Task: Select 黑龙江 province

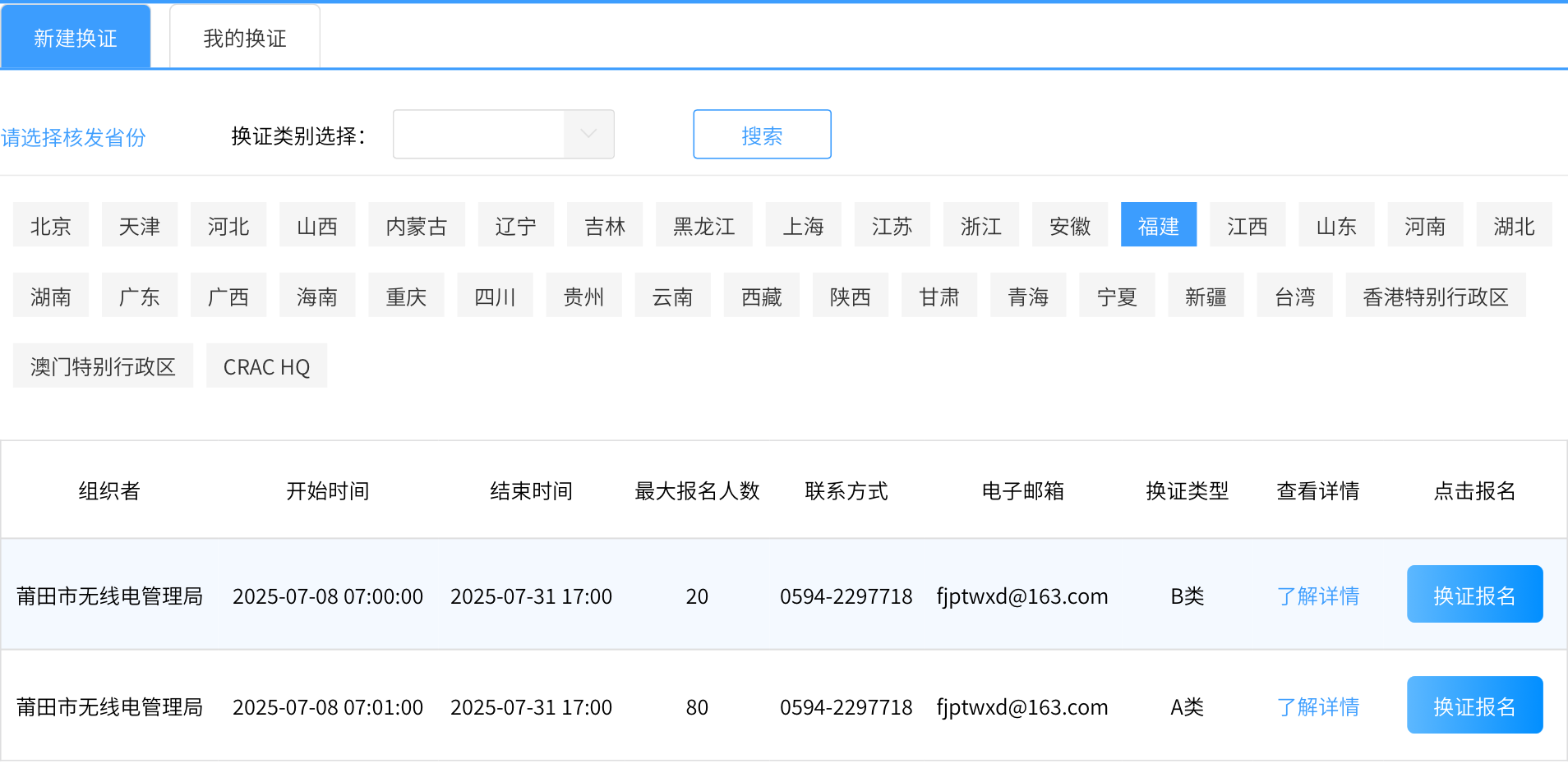Action: 704,224
